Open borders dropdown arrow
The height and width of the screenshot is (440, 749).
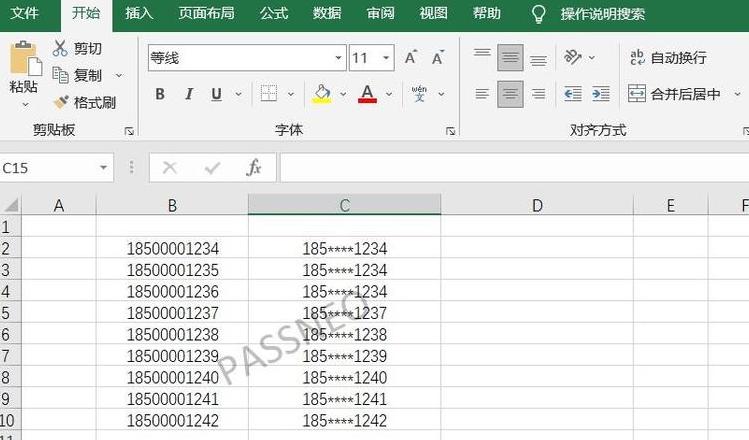tap(290, 94)
